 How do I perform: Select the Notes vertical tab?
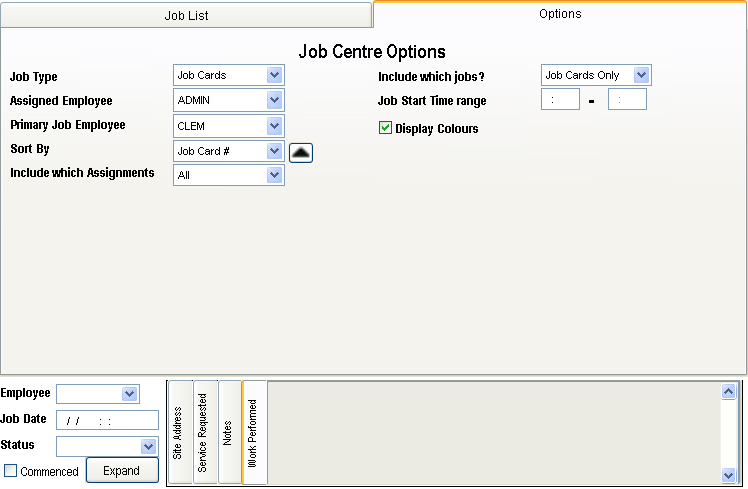coord(229,432)
